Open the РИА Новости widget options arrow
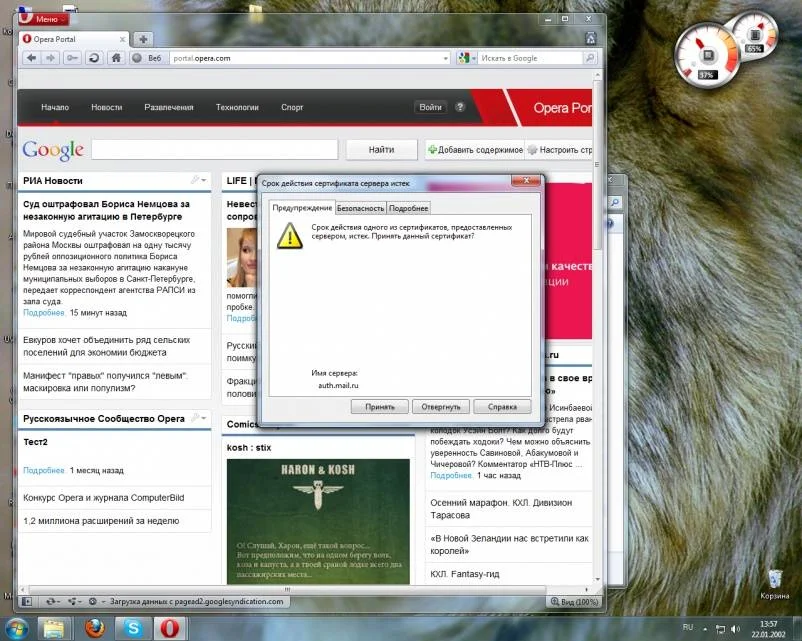This screenshot has width=802, height=641. [203, 181]
